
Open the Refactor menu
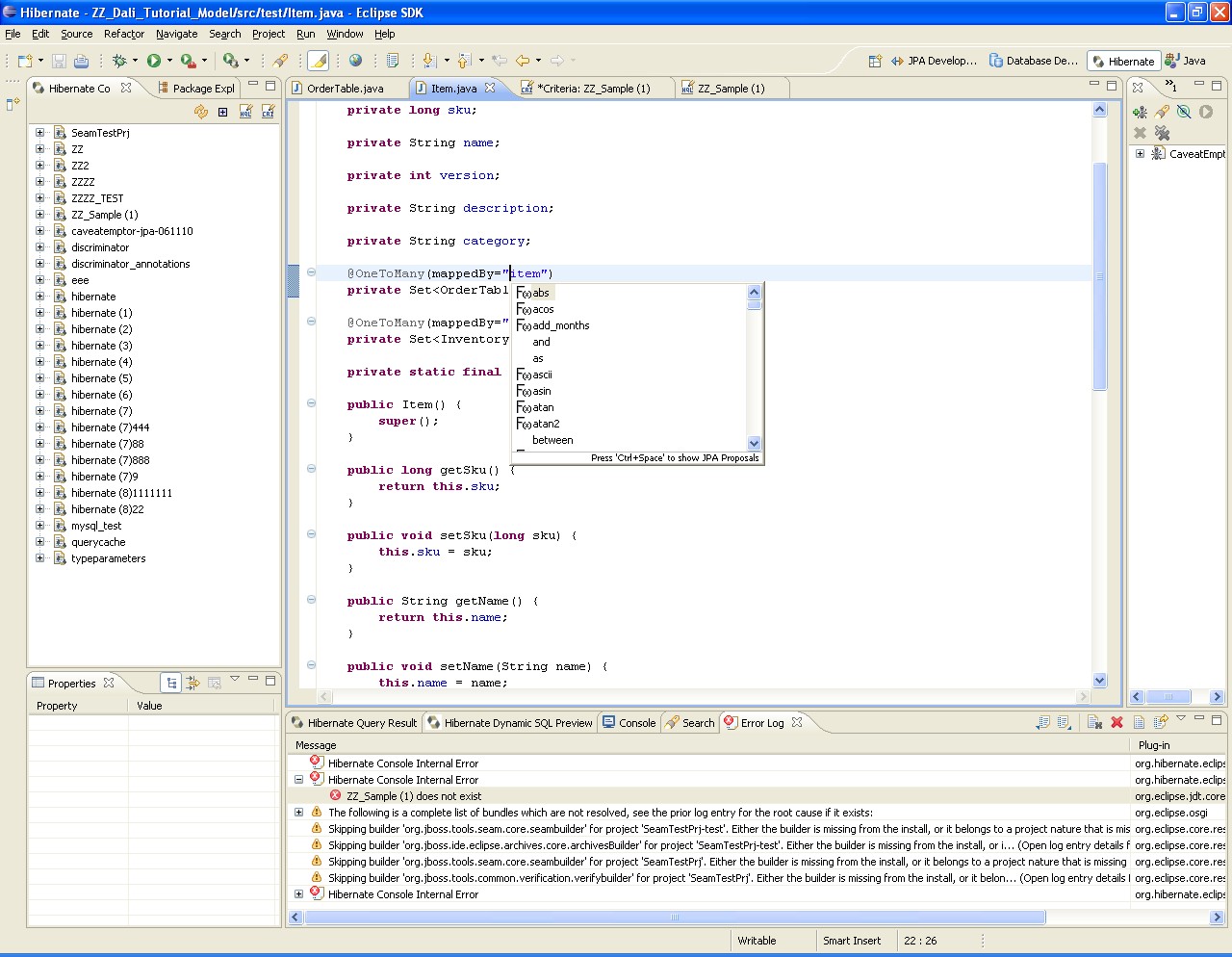pos(123,34)
